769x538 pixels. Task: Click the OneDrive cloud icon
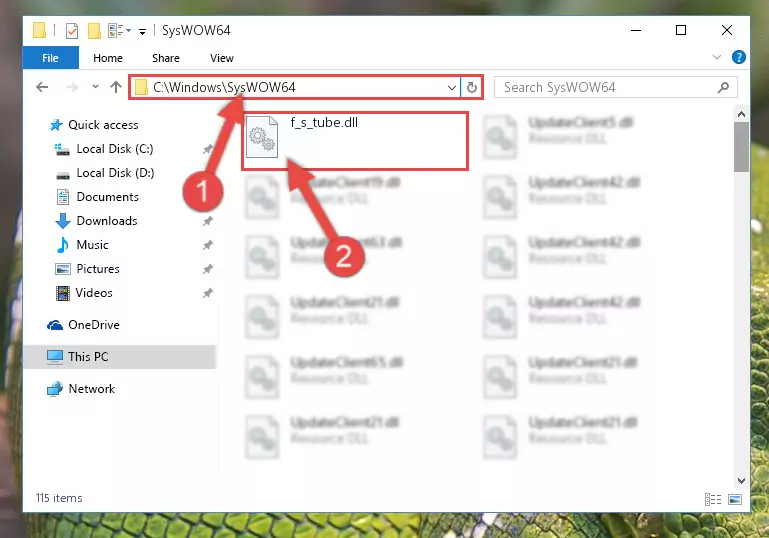tap(55, 325)
